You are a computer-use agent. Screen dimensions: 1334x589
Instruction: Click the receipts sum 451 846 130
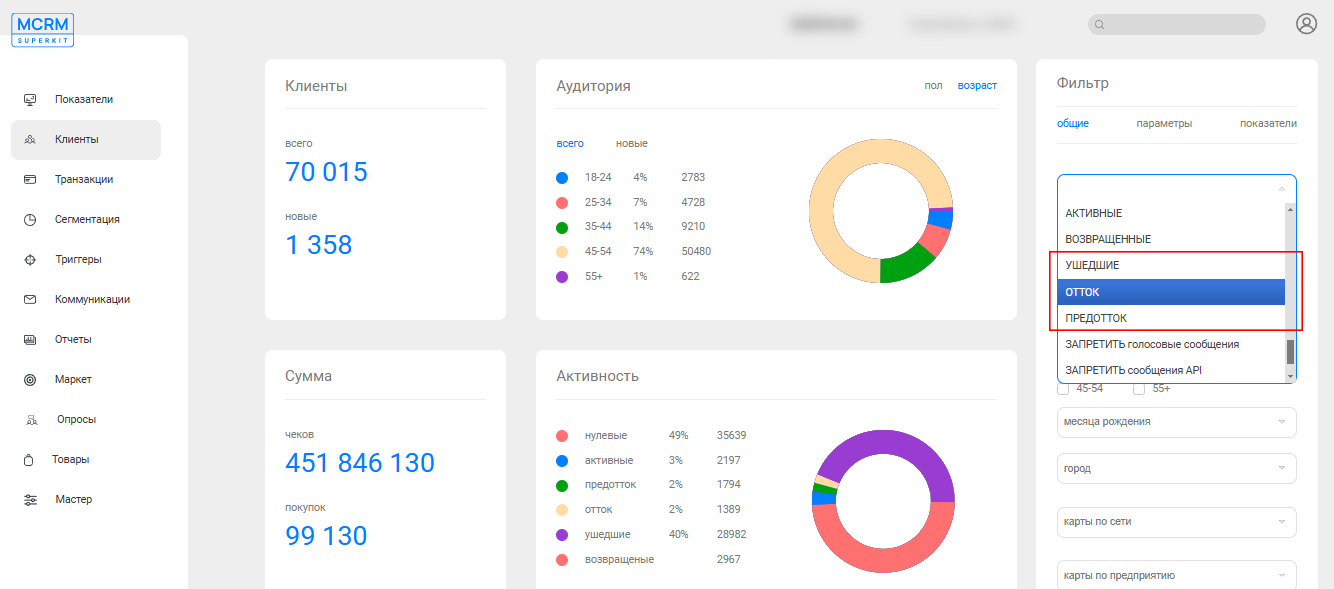360,463
